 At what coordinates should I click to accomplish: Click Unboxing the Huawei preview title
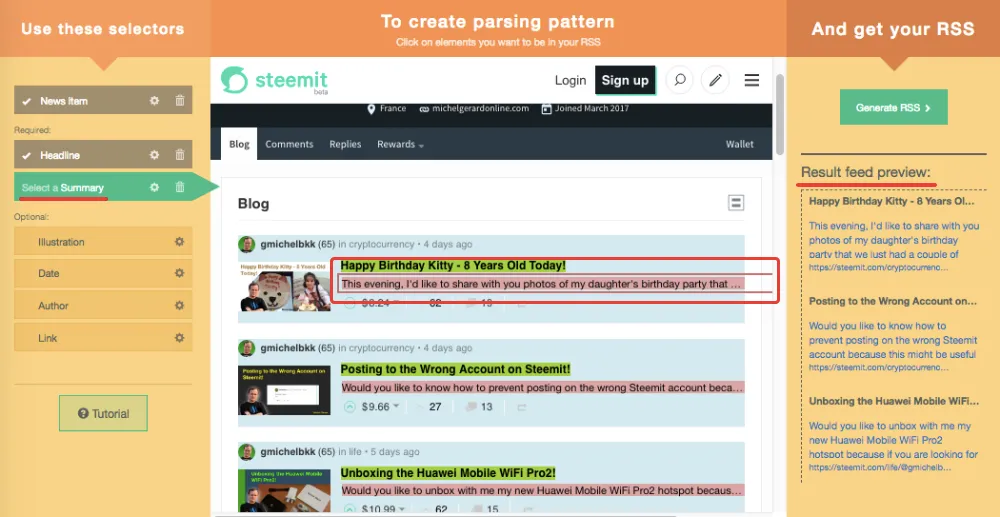point(893,401)
